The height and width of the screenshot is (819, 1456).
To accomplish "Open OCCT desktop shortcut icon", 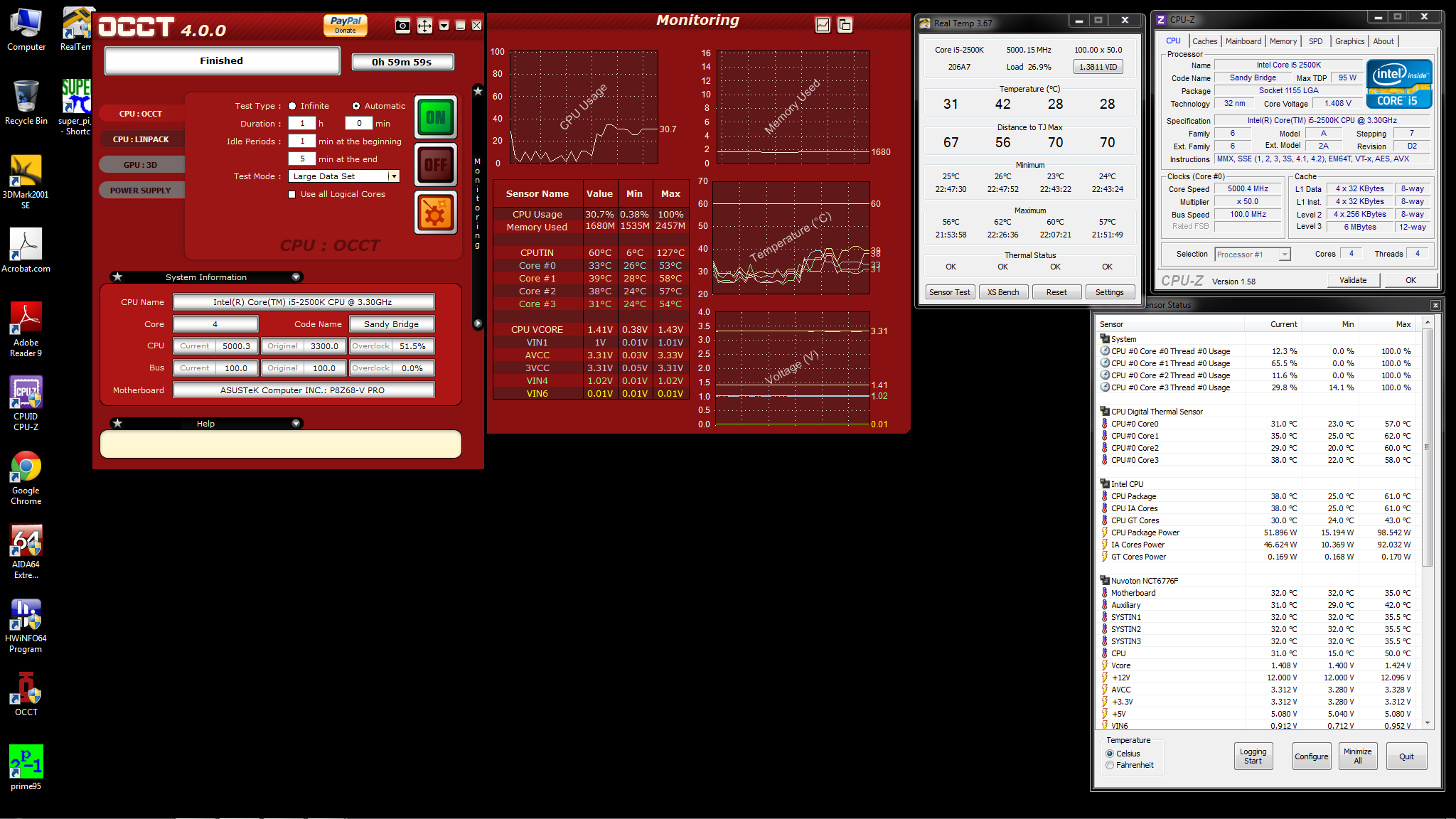I will [26, 694].
